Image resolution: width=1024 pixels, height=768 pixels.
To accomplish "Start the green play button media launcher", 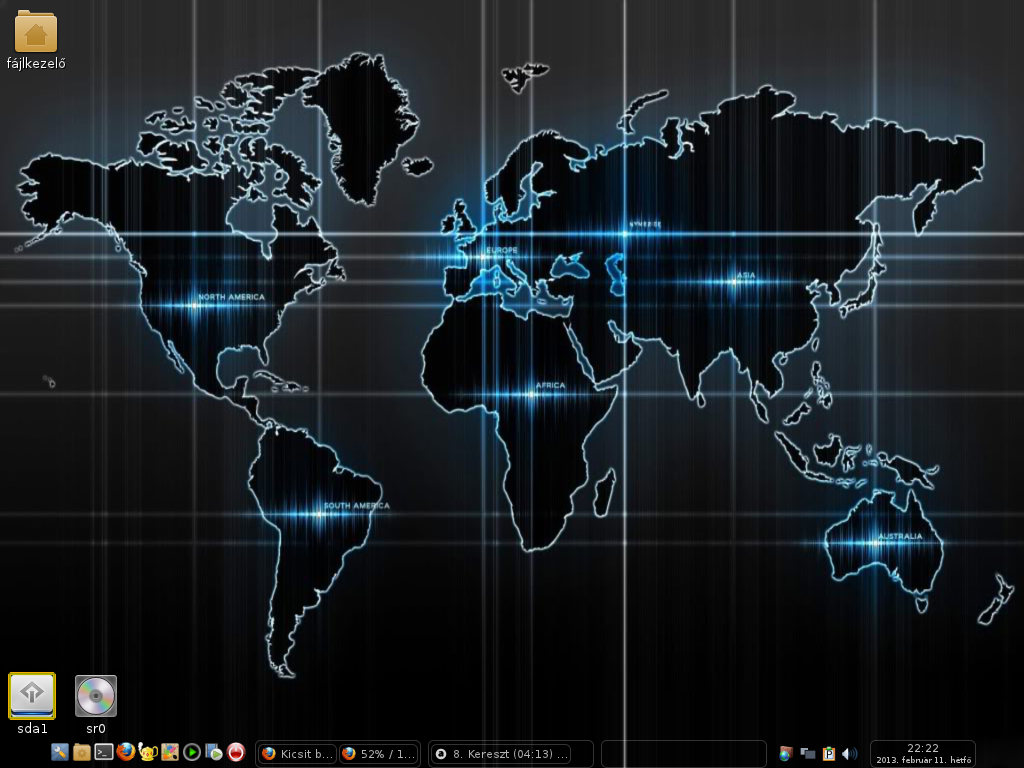I will click(x=192, y=752).
